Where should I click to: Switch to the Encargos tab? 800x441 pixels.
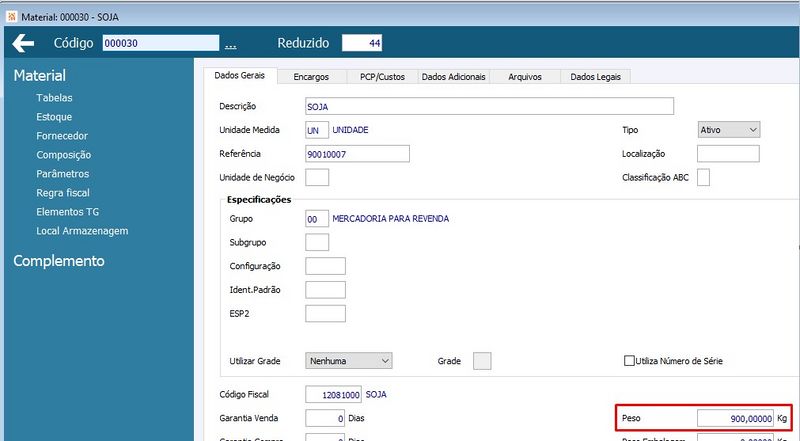(311, 77)
